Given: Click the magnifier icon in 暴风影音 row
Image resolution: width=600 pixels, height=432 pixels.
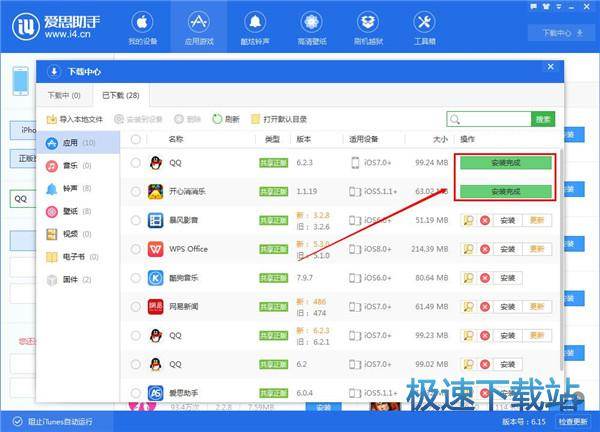Looking at the screenshot, I should [468, 220].
